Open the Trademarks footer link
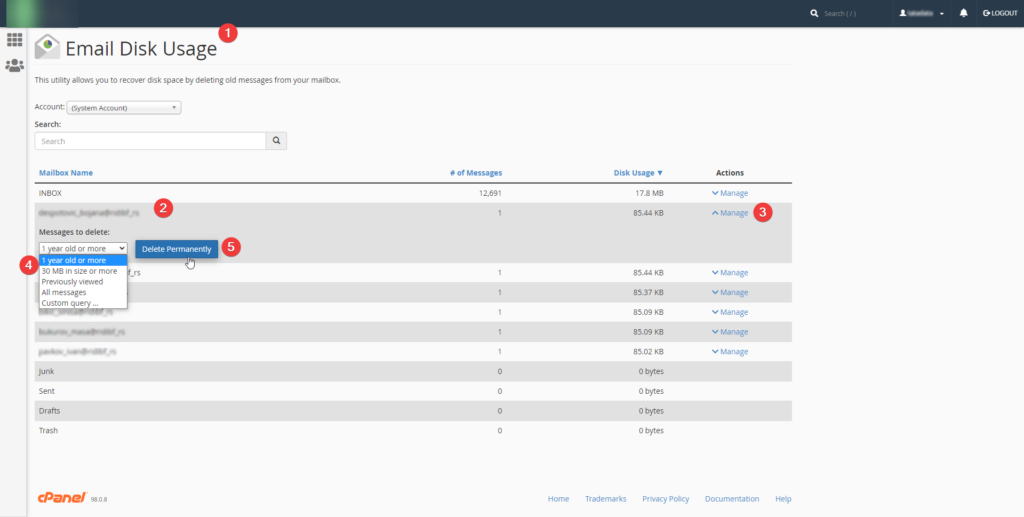This screenshot has width=1024, height=517. [x=605, y=499]
